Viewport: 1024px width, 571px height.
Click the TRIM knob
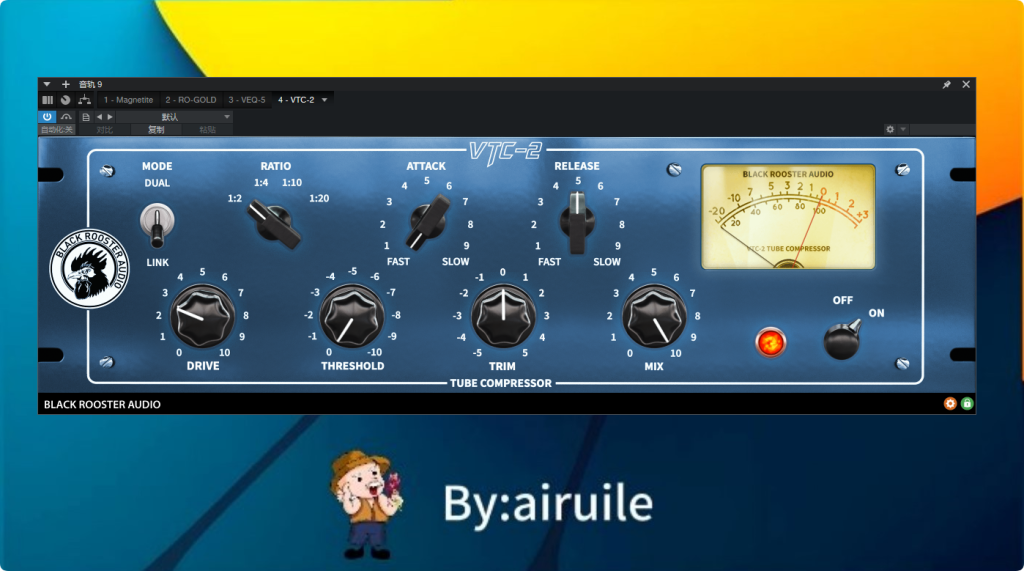[x=503, y=316]
